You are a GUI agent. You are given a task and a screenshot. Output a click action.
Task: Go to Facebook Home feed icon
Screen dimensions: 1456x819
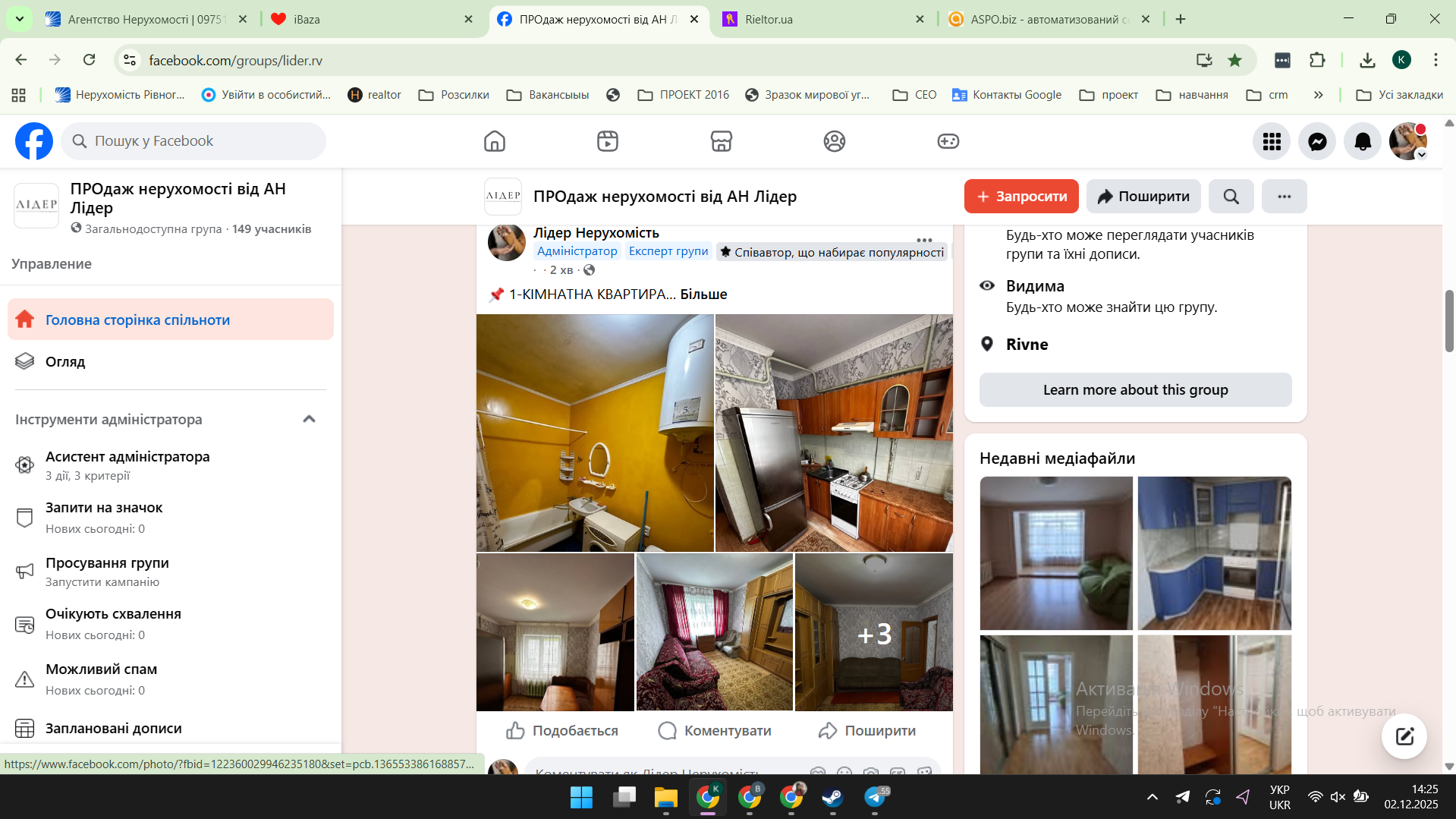click(x=494, y=141)
